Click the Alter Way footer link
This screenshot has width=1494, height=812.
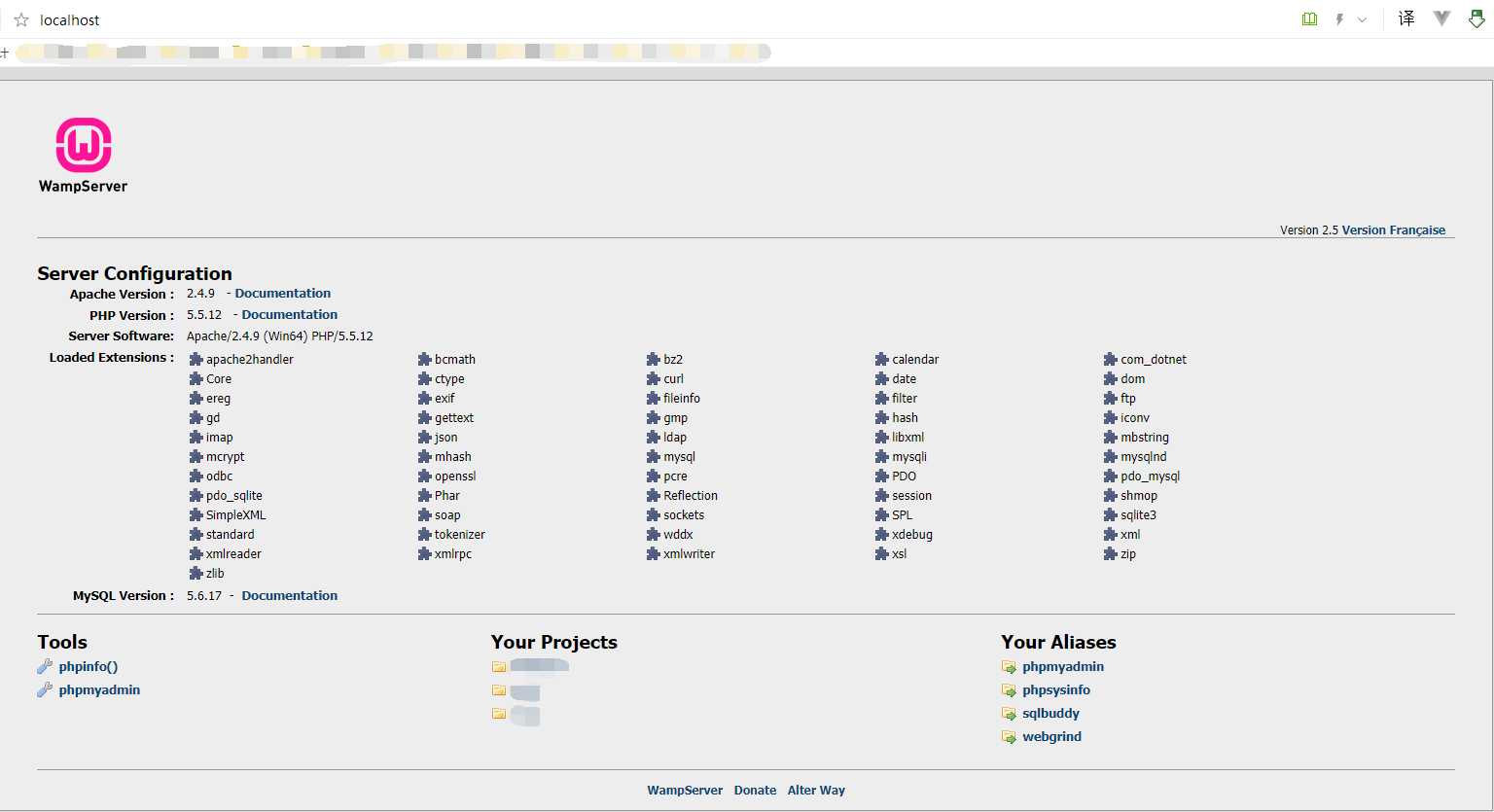click(816, 791)
